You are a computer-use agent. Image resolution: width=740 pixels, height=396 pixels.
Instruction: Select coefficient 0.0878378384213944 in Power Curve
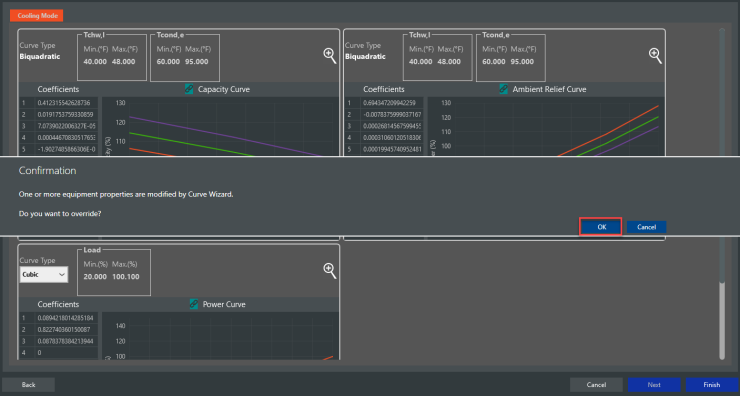pyautogui.click(x=66, y=341)
